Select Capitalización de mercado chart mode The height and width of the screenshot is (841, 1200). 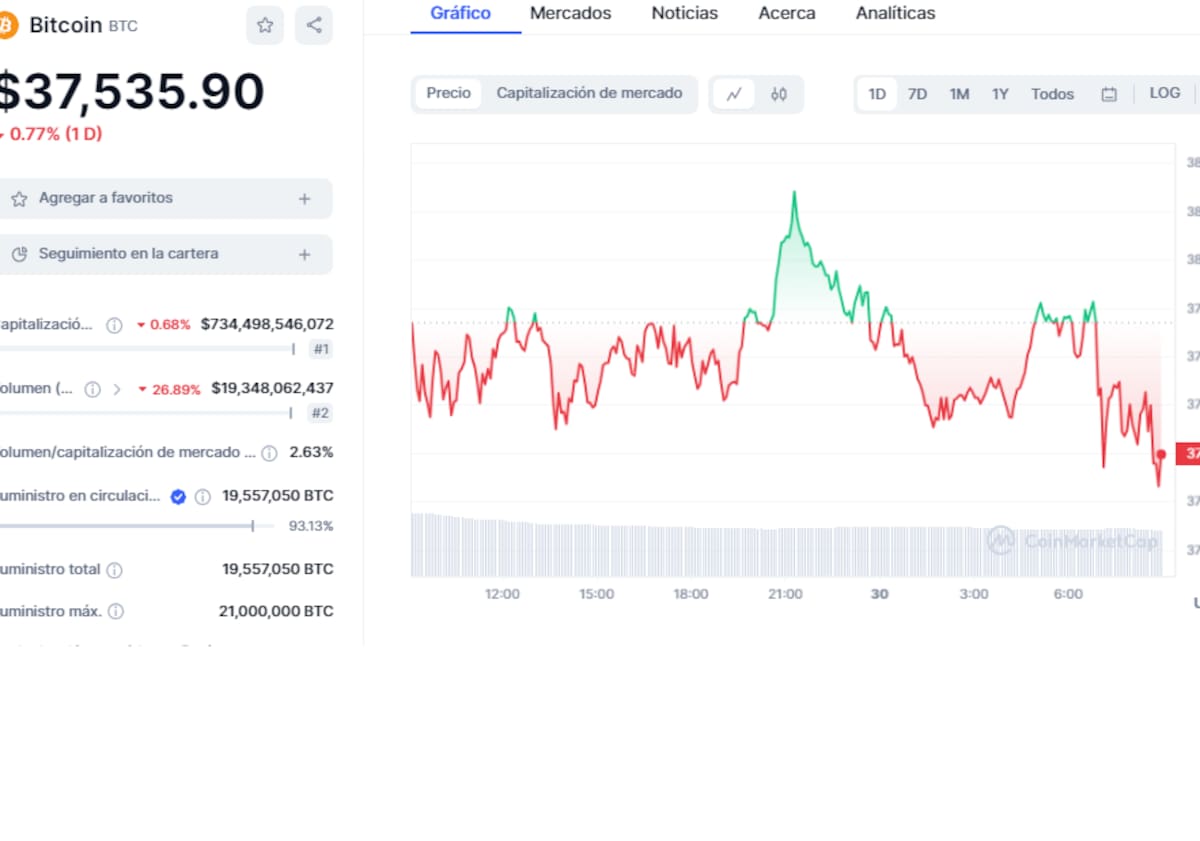click(589, 93)
